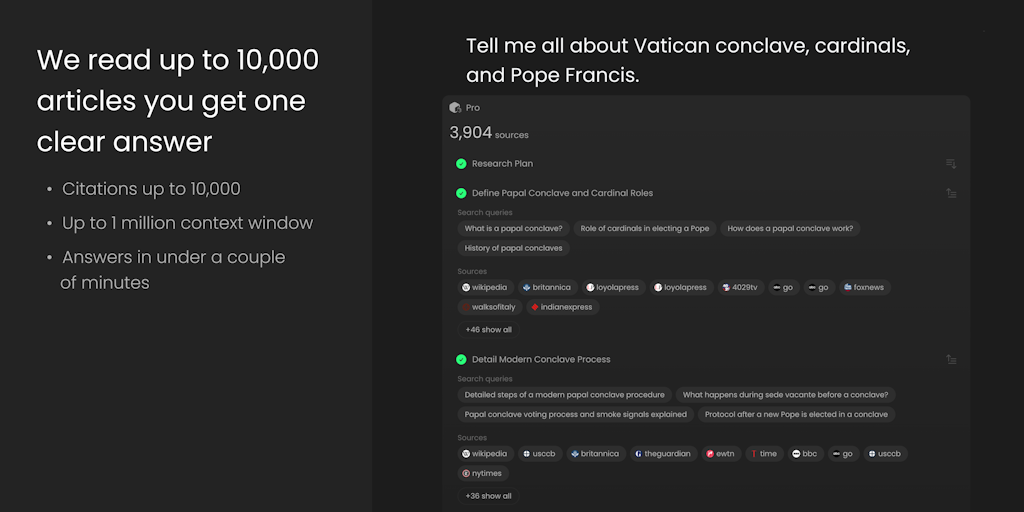Toggle the Detail Modern Conclave Process checkmark

(461, 359)
